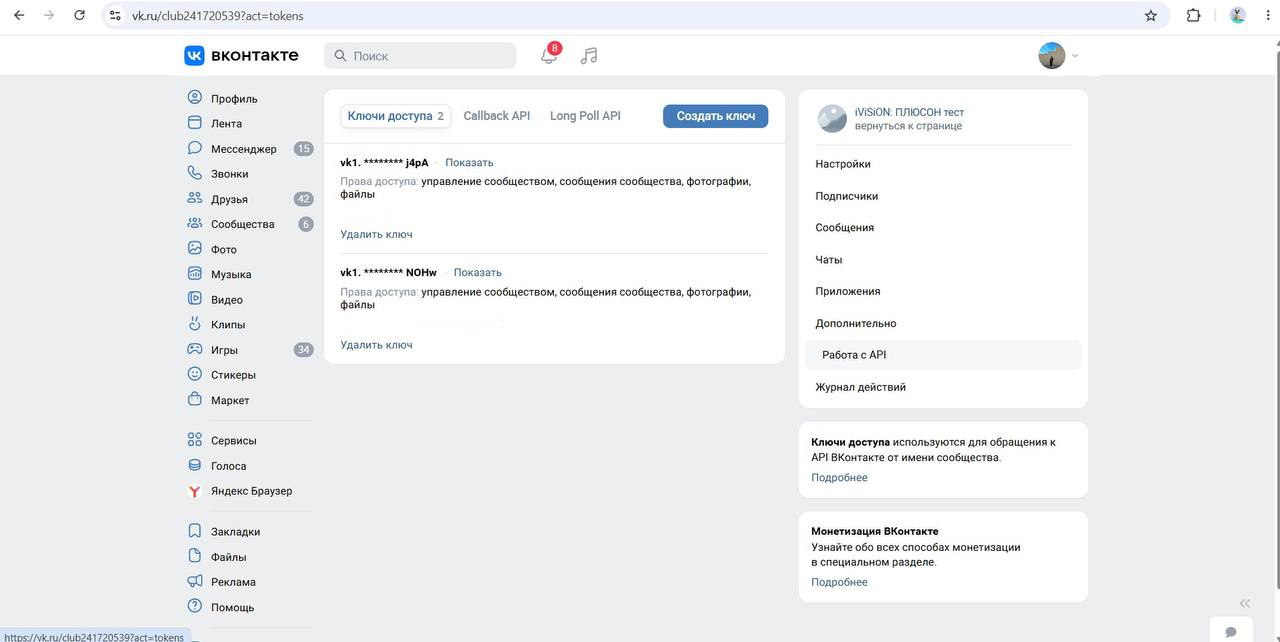Bookmark page with star icon
The height and width of the screenshot is (642, 1280).
[1151, 16]
